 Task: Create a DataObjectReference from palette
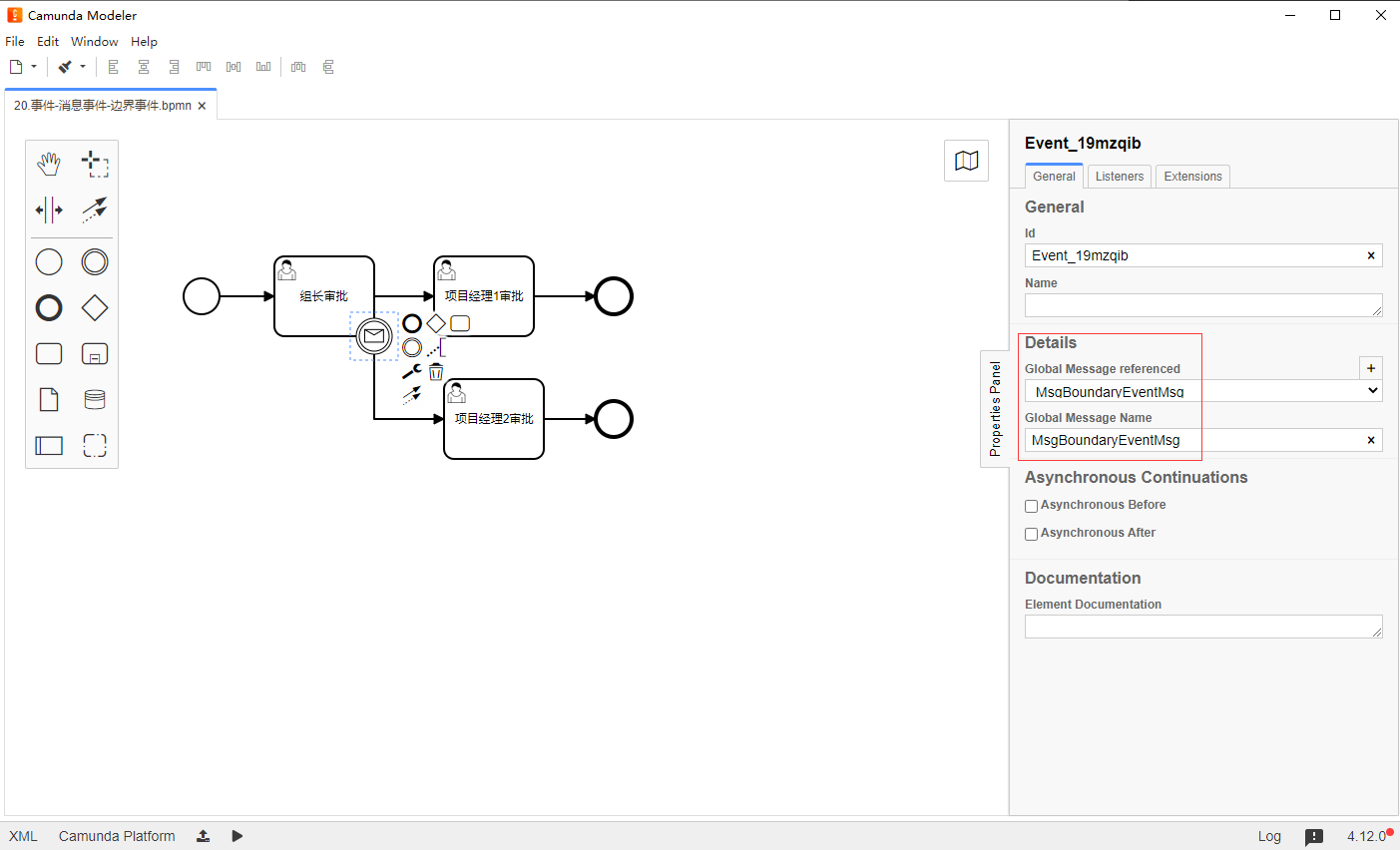pos(49,400)
